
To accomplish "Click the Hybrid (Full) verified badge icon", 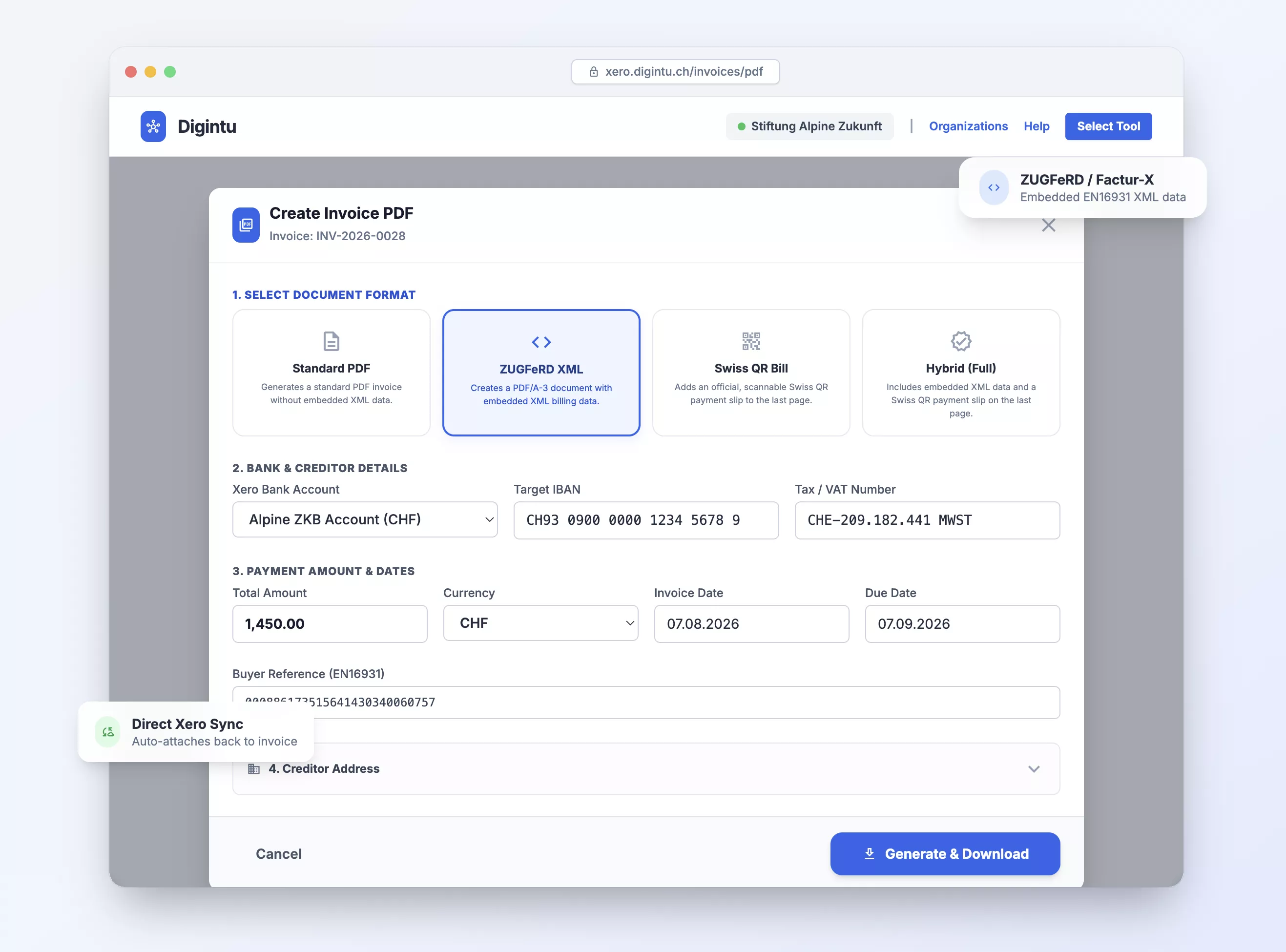I will coord(960,341).
